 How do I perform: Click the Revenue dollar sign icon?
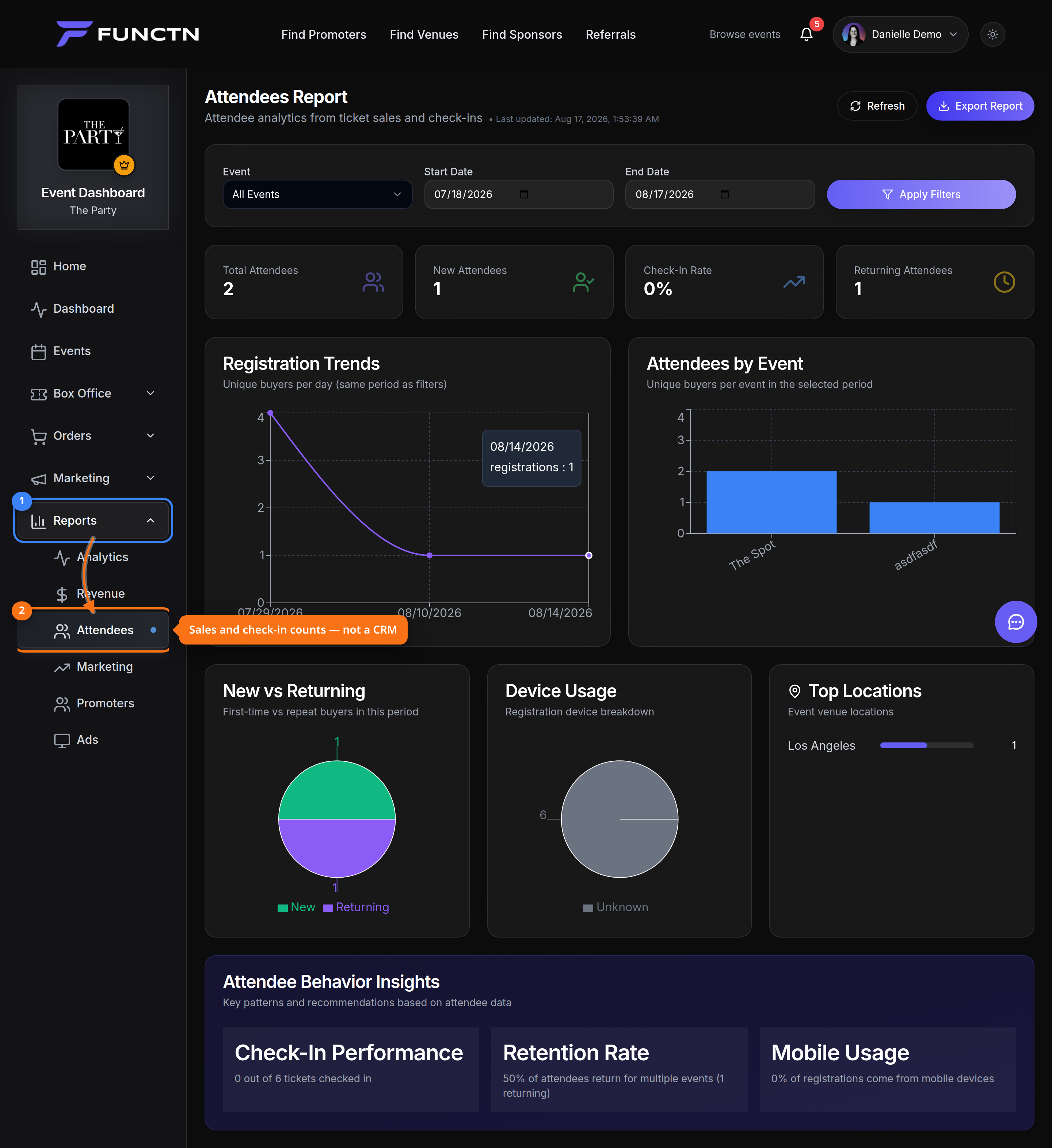(61, 594)
